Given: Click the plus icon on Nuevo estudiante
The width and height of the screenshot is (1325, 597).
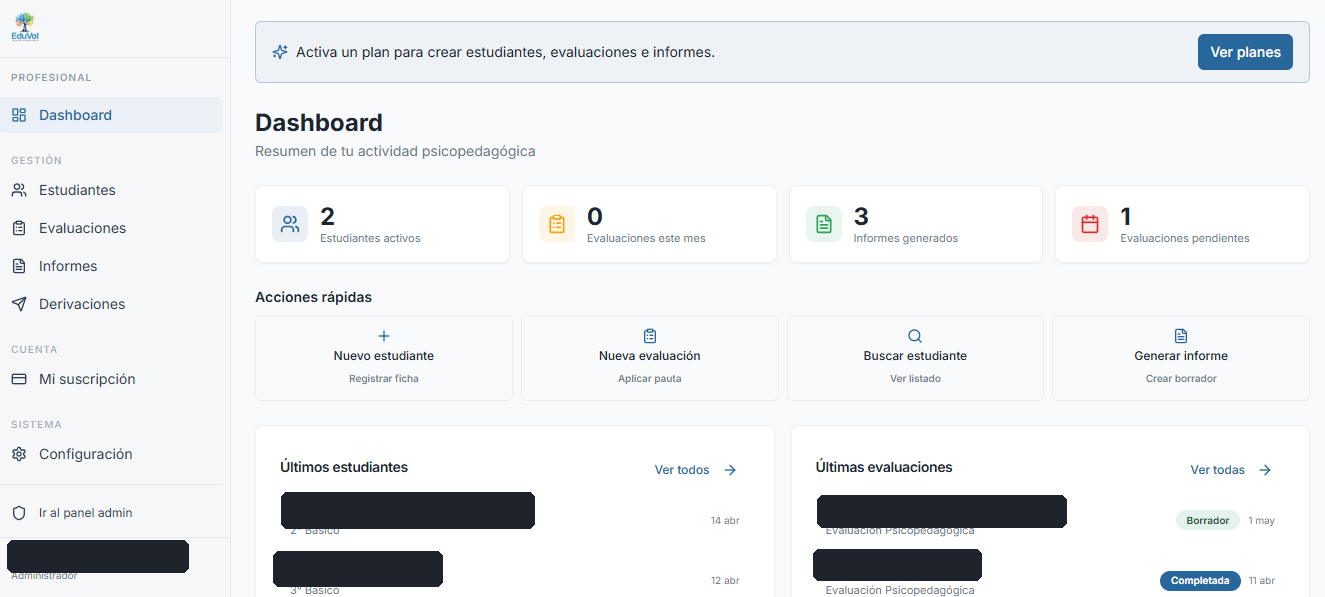Looking at the screenshot, I should [384, 336].
